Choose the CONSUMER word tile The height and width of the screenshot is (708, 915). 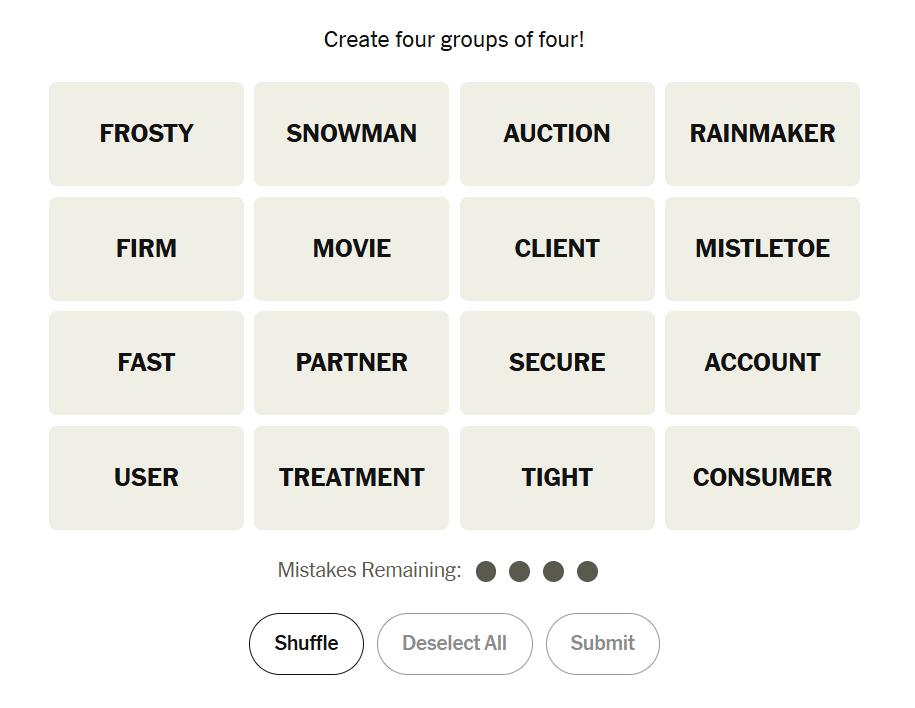[x=762, y=478]
